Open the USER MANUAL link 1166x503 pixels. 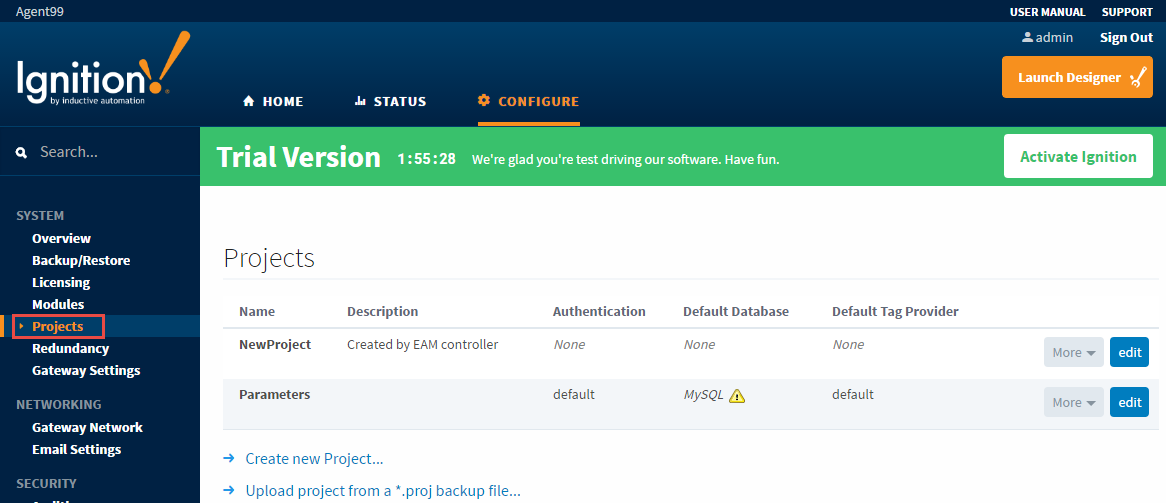[x=1047, y=12]
